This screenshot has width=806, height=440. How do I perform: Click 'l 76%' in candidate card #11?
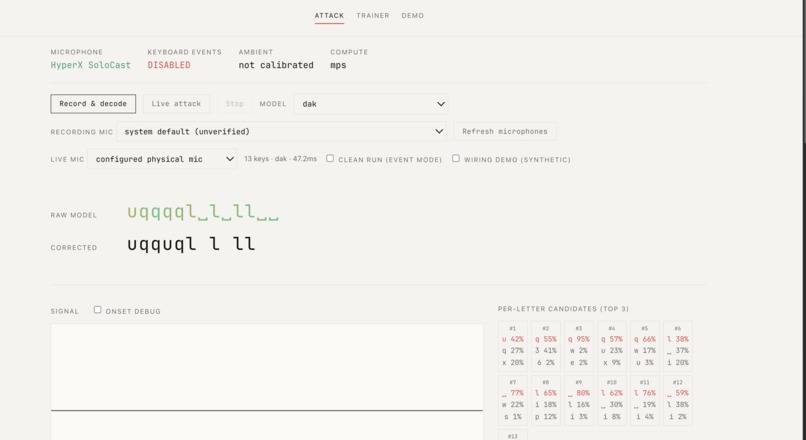click(x=645, y=393)
